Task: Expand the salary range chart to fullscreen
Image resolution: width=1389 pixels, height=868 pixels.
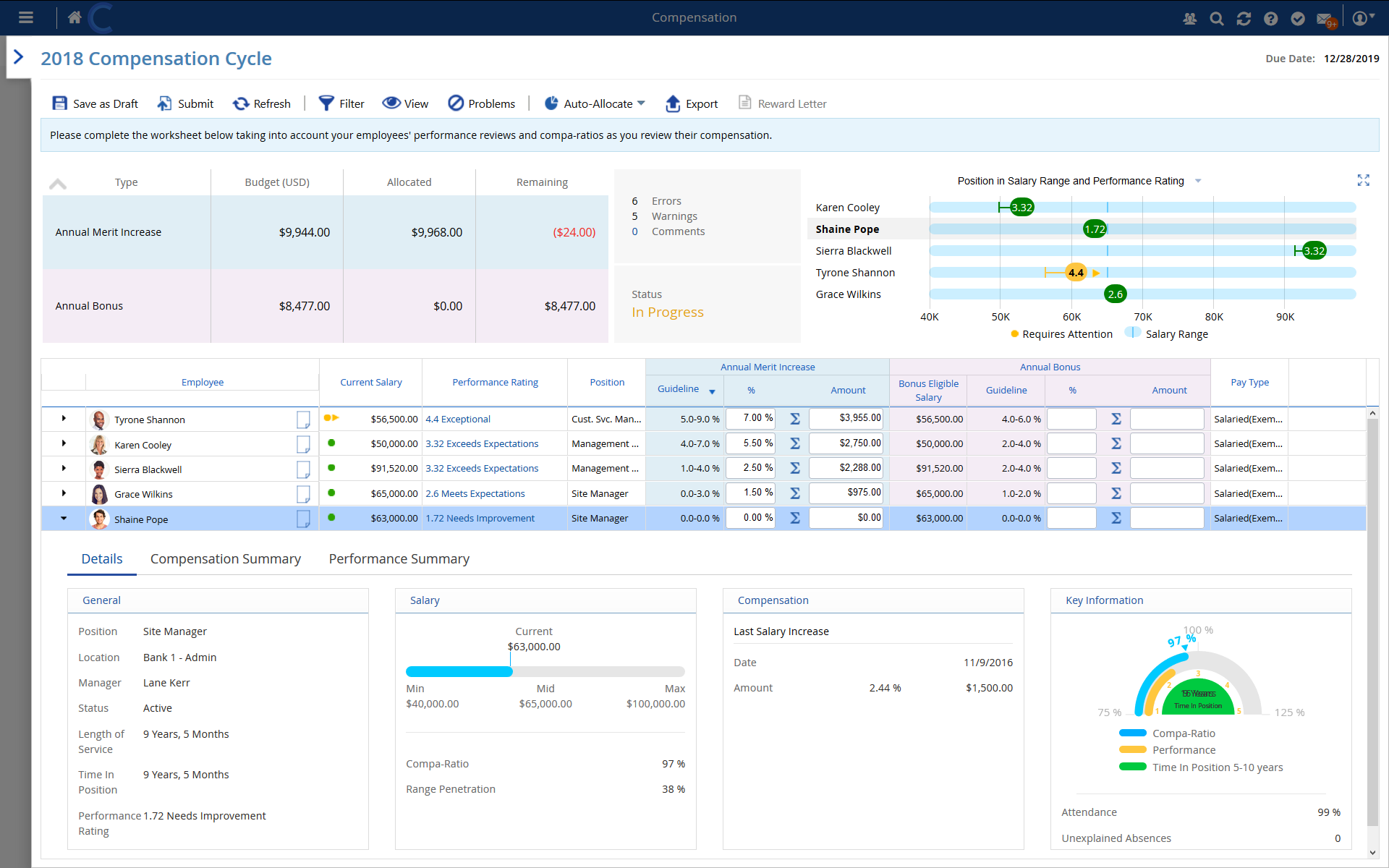Action: pyautogui.click(x=1364, y=180)
